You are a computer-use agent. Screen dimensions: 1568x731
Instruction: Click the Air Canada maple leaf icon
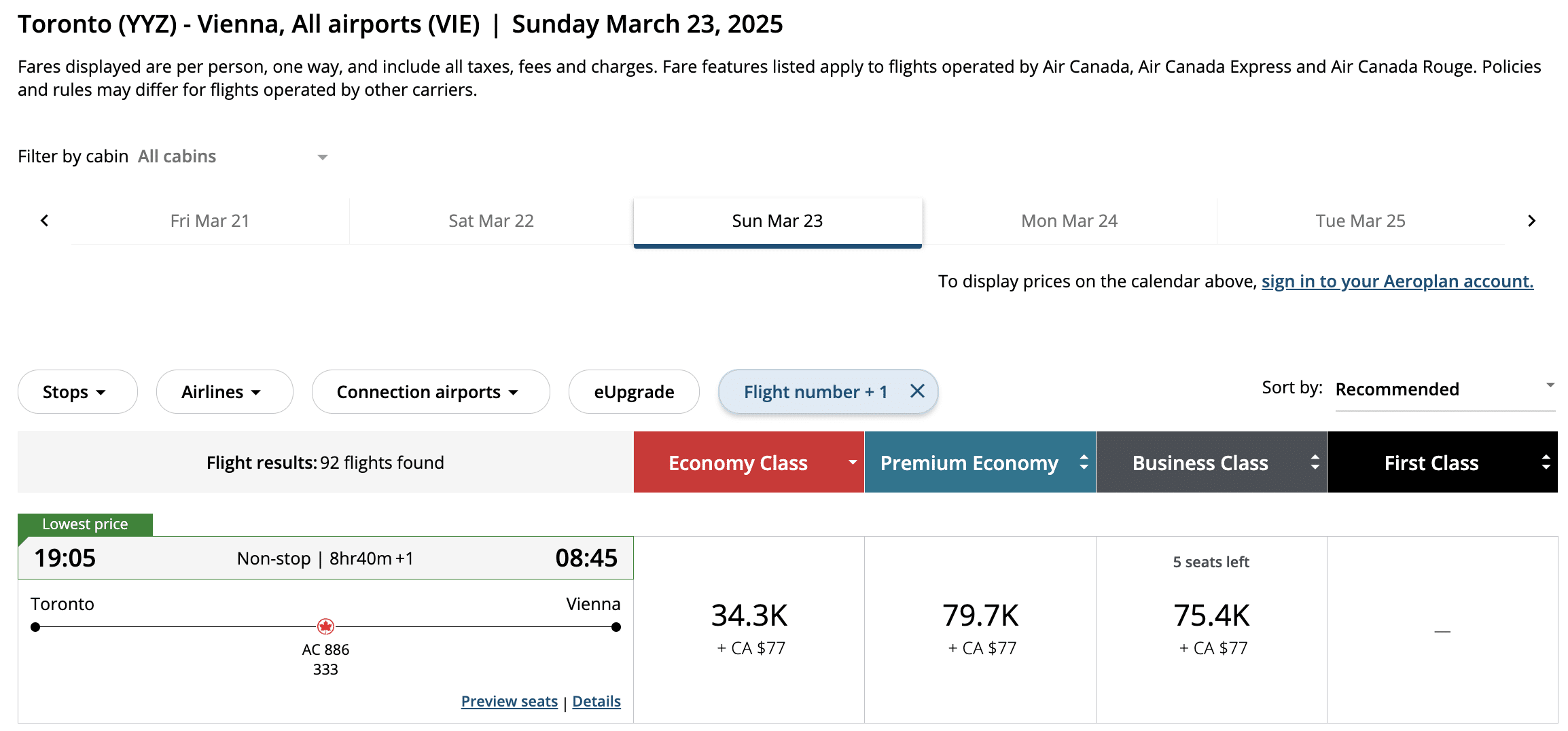tap(325, 626)
